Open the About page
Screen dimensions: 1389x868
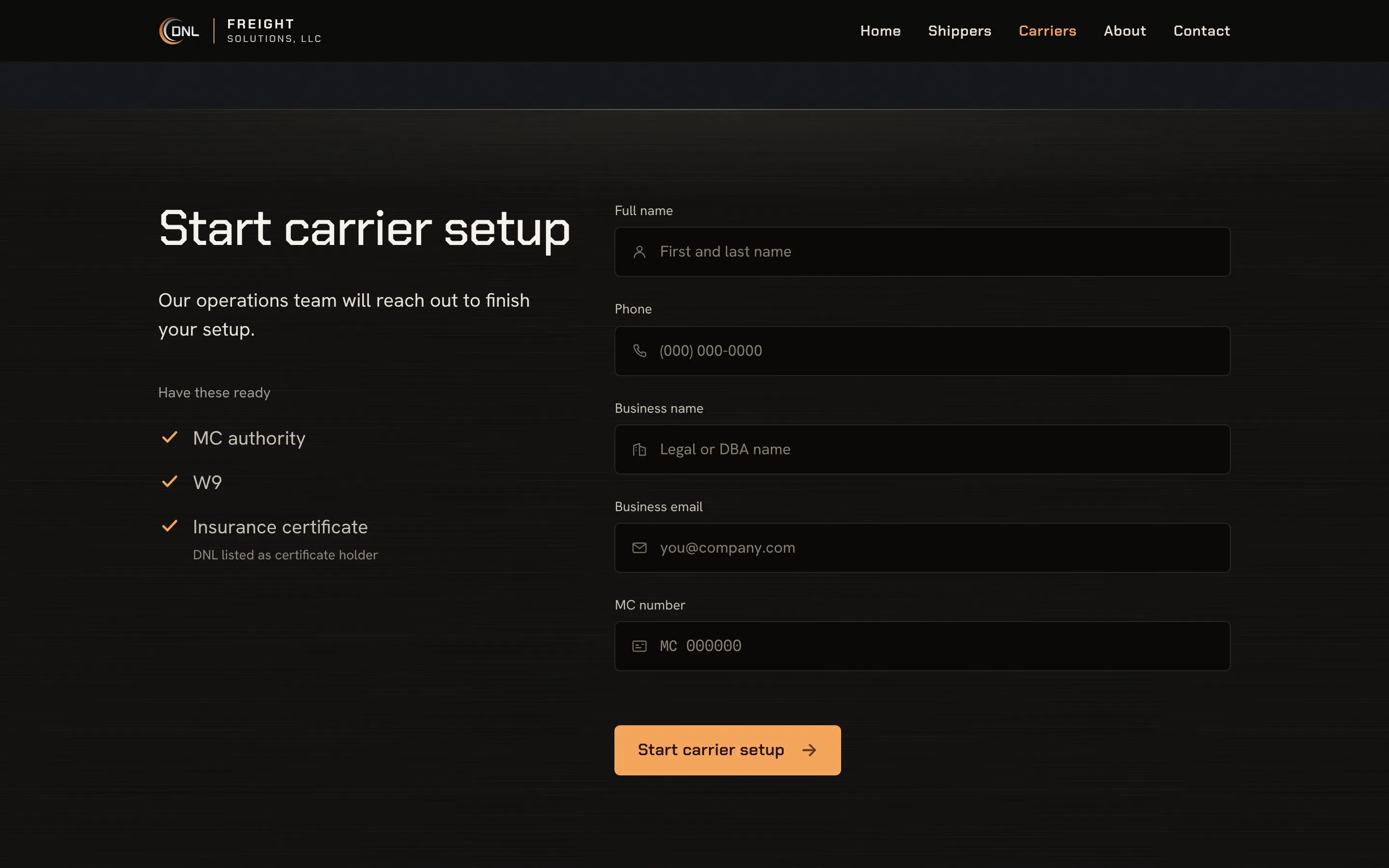pos(1125,31)
